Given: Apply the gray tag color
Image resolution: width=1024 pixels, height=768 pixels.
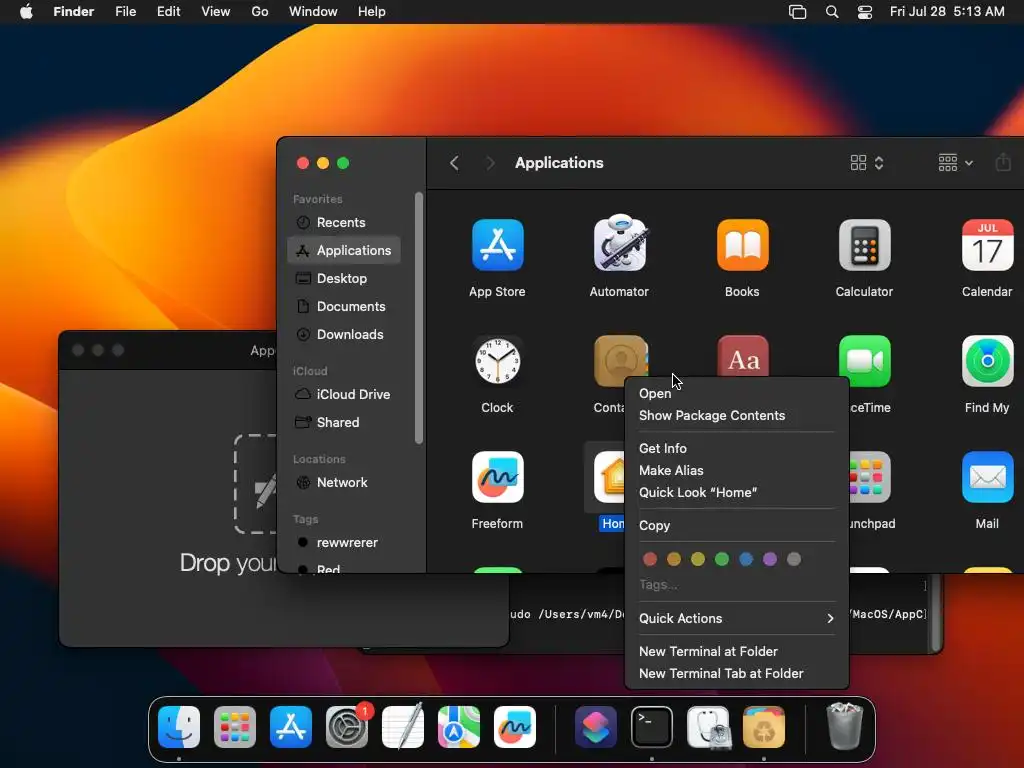Looking at the screenshot, I should pyautogui.click(x=793, y=559).
